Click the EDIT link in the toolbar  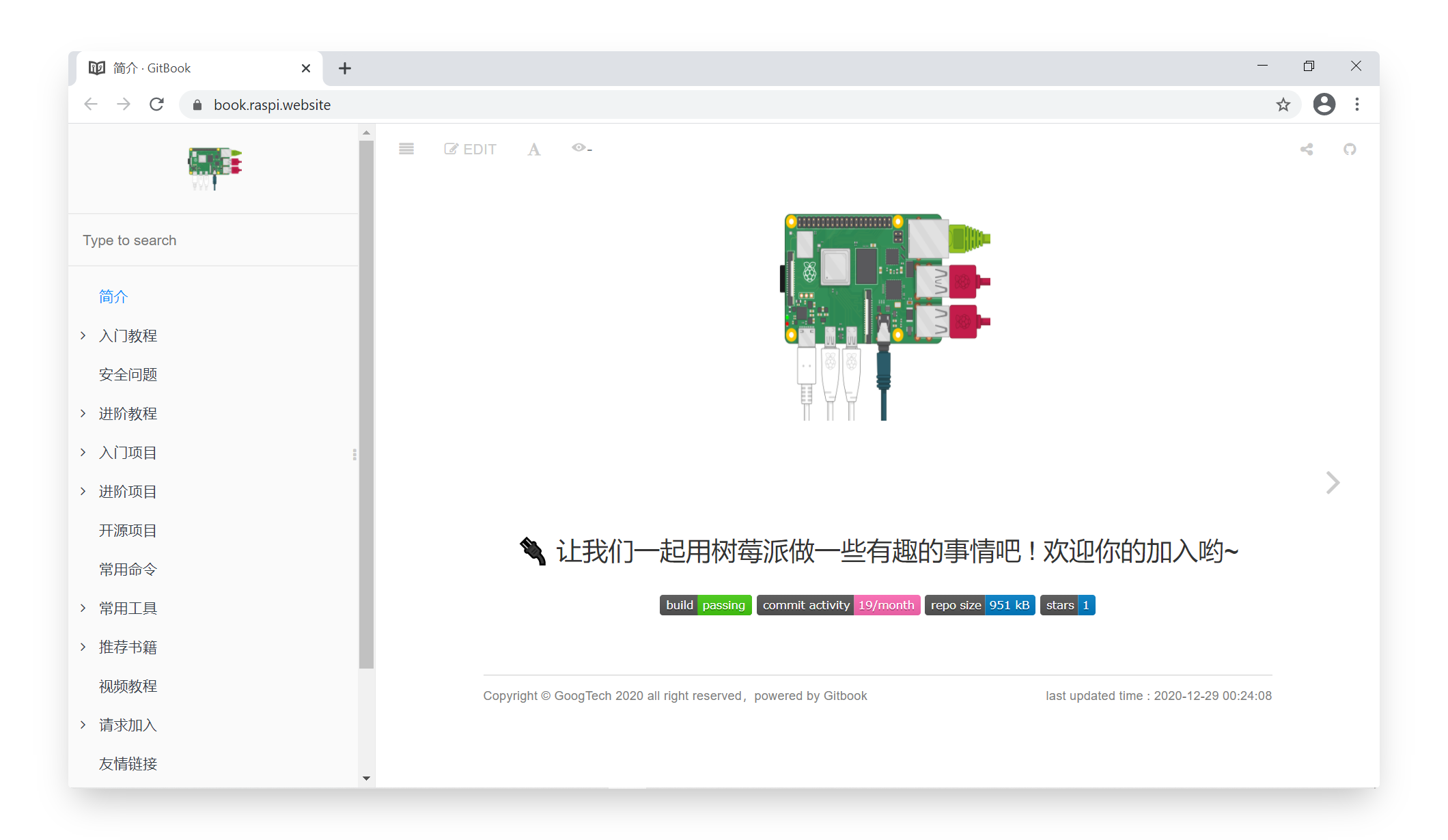[470, 150]
